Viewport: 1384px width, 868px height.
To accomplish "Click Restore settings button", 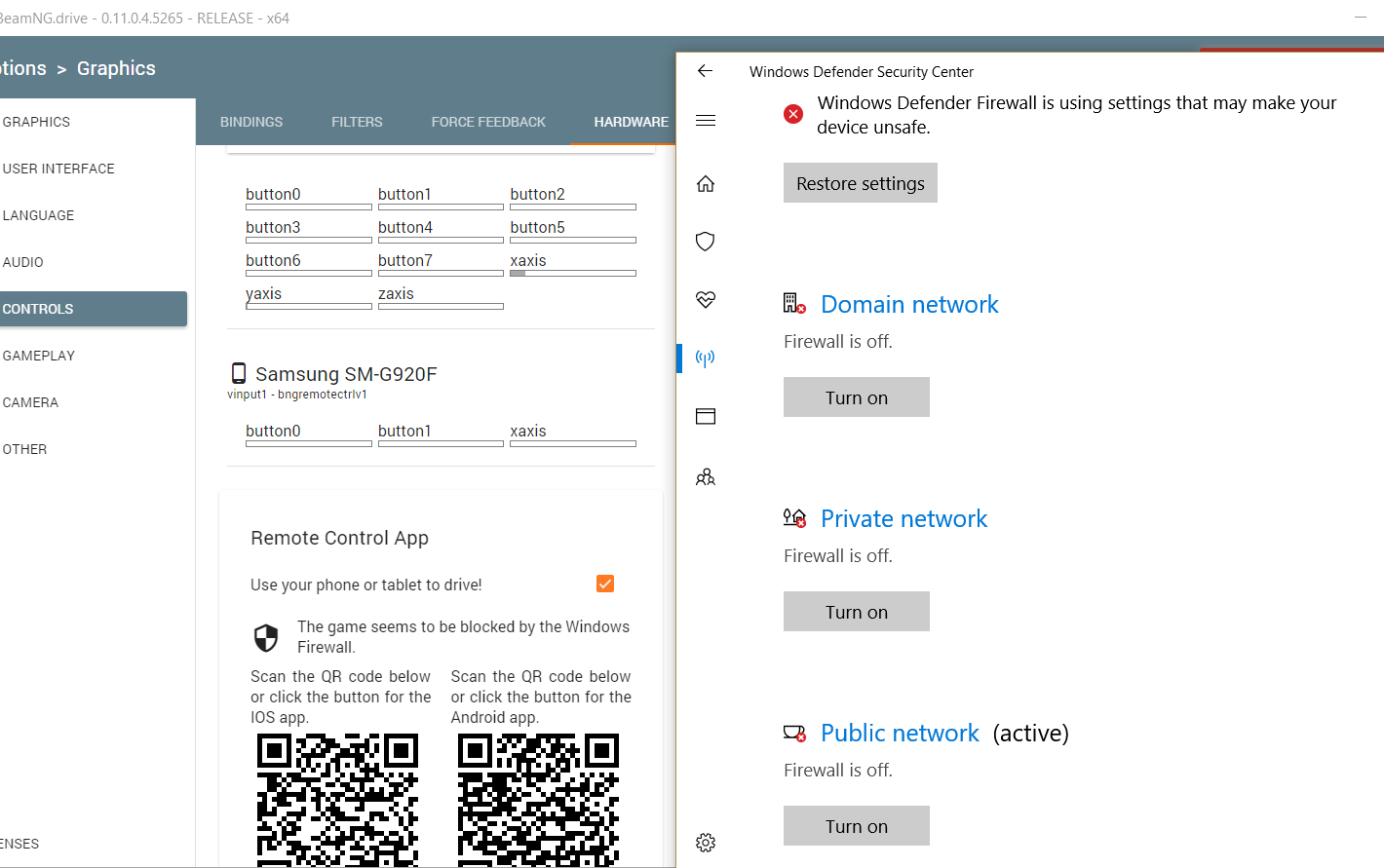I will pyautogui.click(x=861, y=183).
